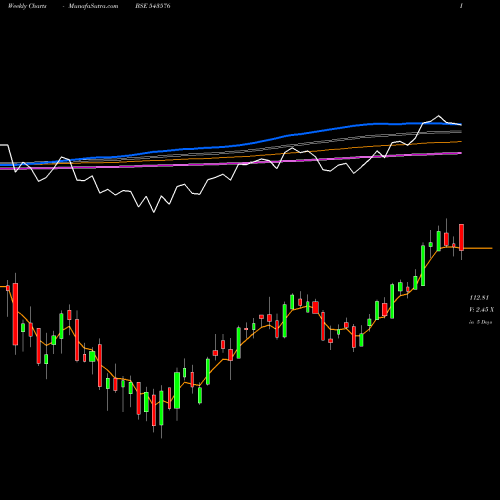Click the "V: 2.45 X" volume reading
This screenshot has width=500, height=500.
pyautogui.click(x=481, y=310)
